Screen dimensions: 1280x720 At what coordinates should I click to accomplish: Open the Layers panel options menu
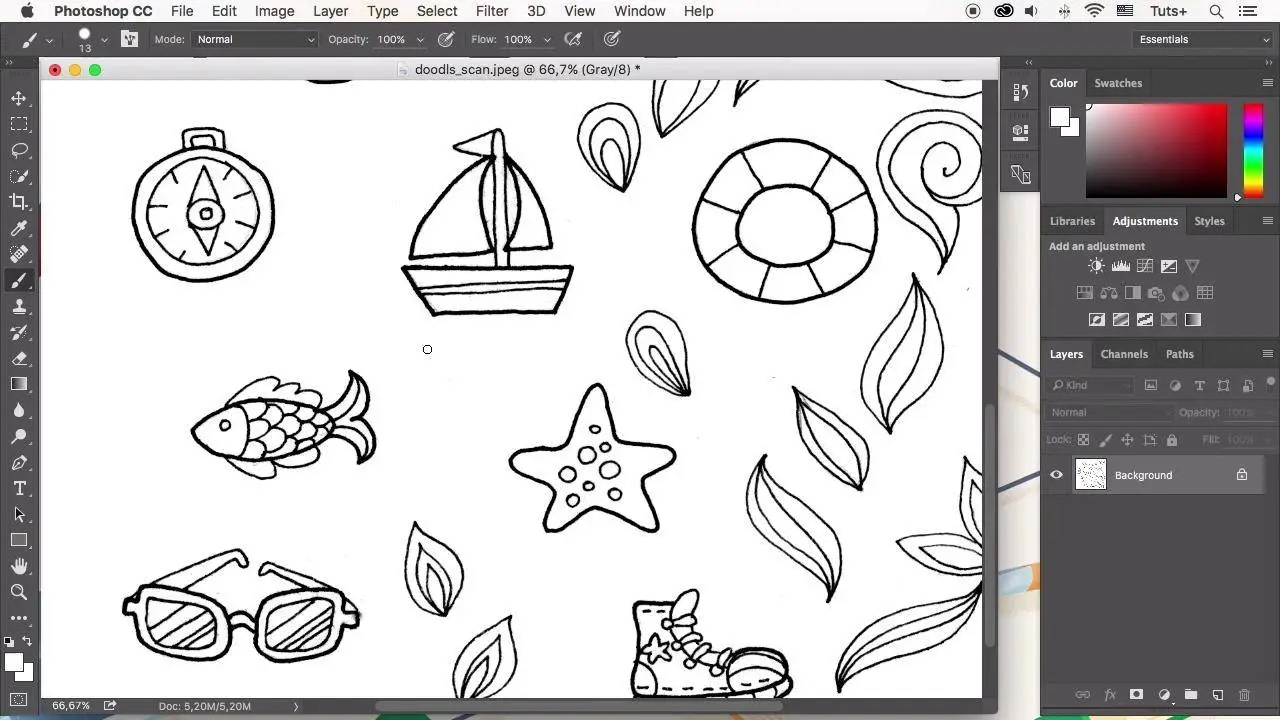tap(1267, 354)
